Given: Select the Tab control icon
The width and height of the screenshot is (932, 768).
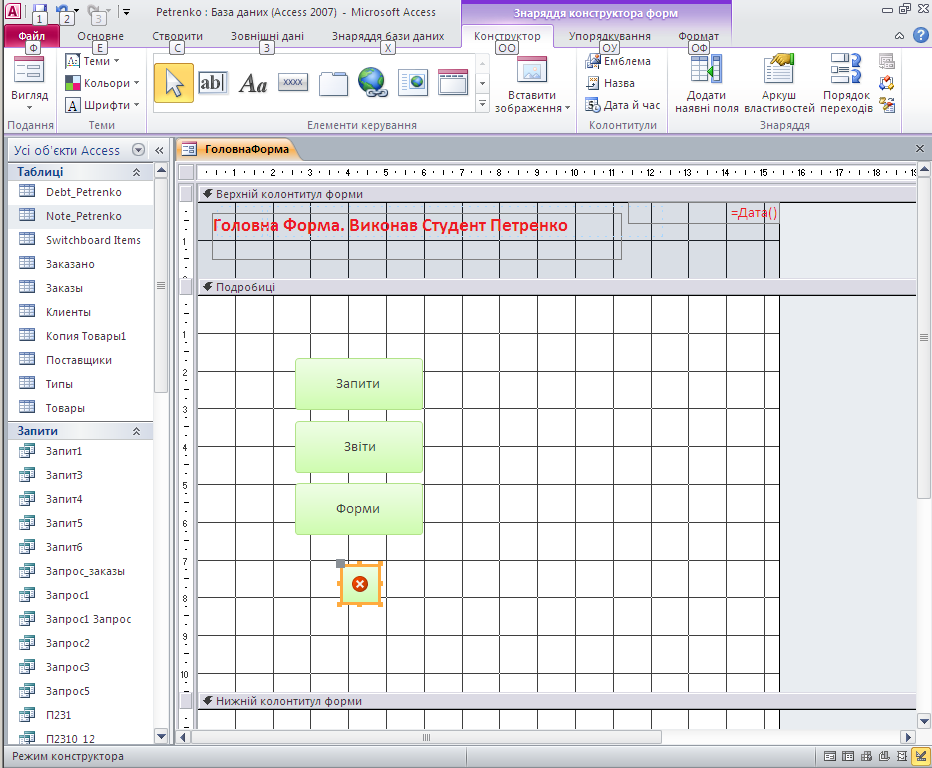Looking at the screenshot, I should coord(333,83).
